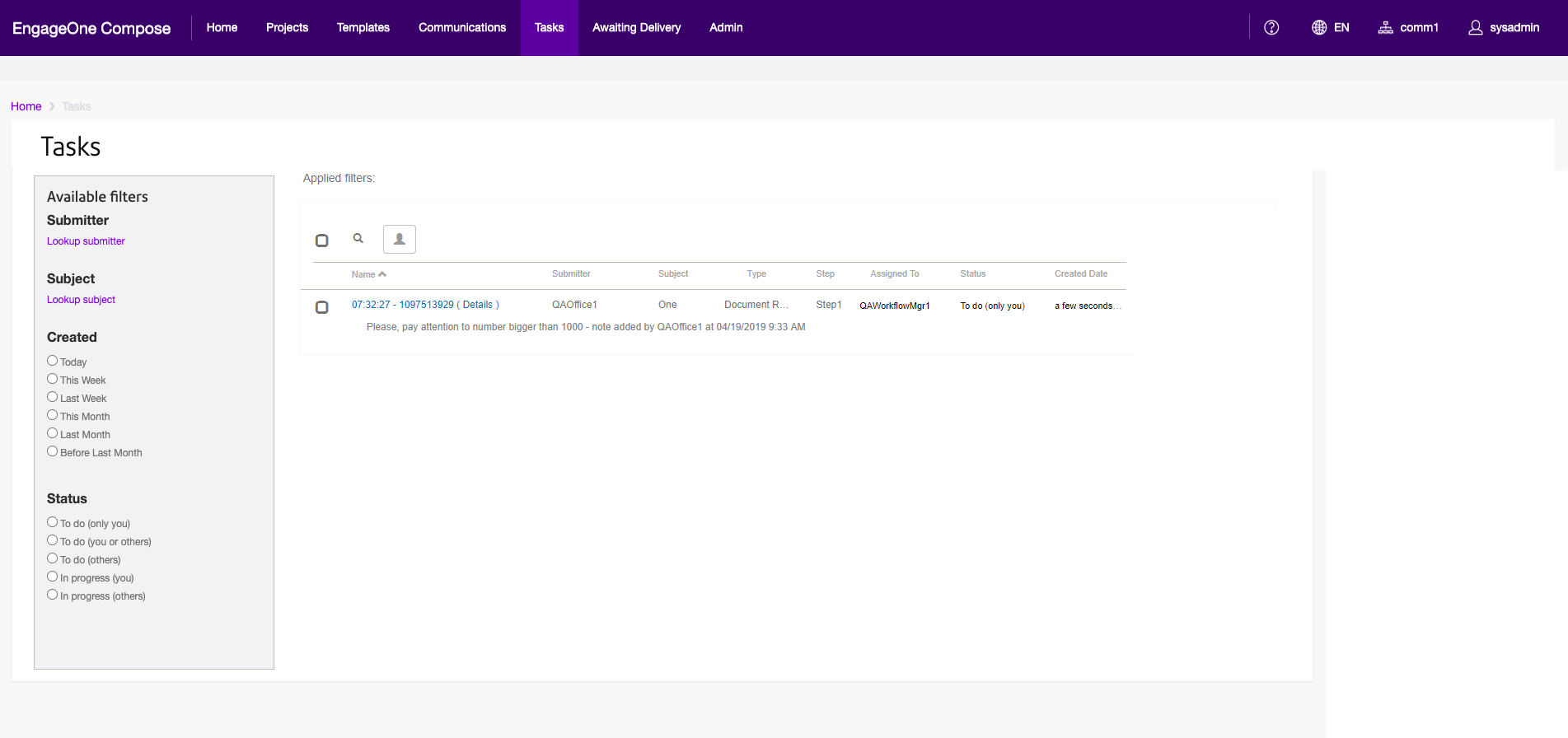Click the Home breadcrumb link
The image size is (1568, 738).
coord(26,106)
